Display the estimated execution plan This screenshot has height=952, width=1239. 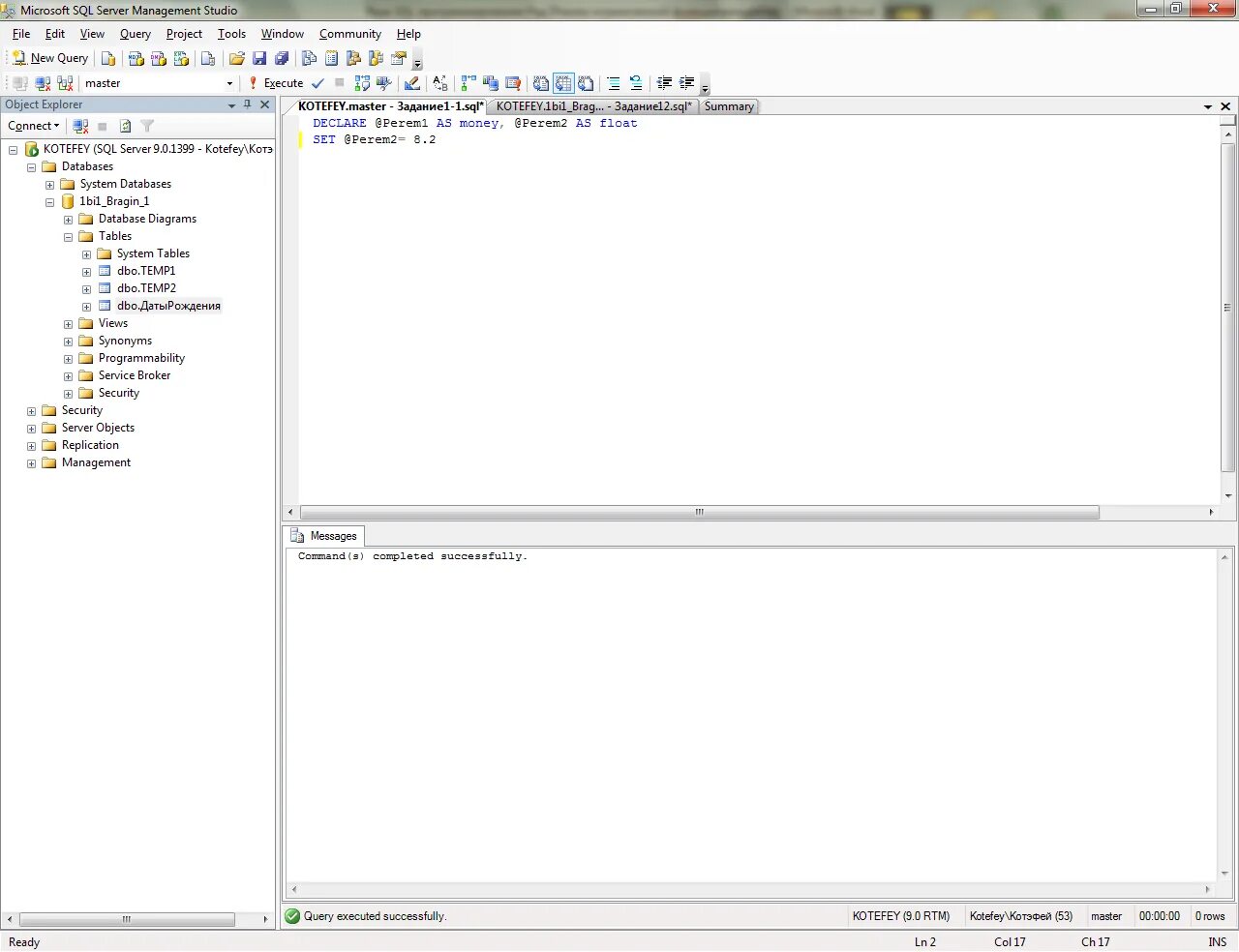coord(362,83)
